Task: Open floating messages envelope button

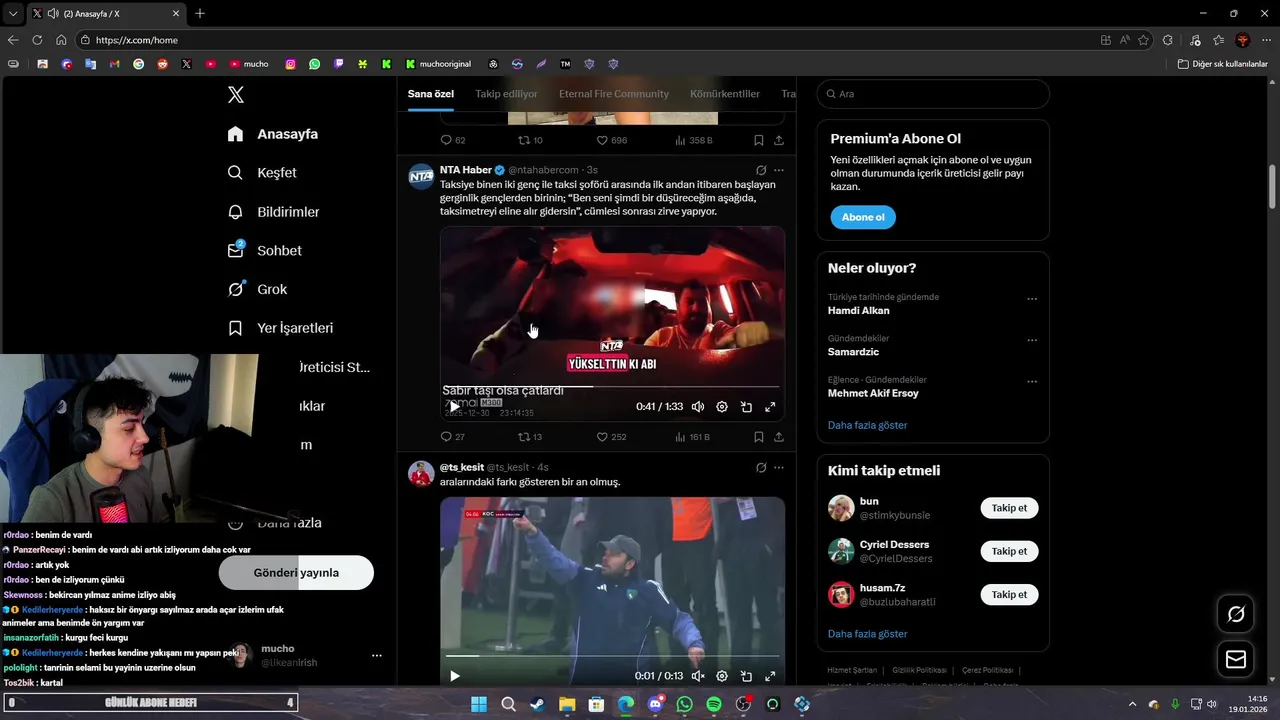Action: [x=1236, y=659]
